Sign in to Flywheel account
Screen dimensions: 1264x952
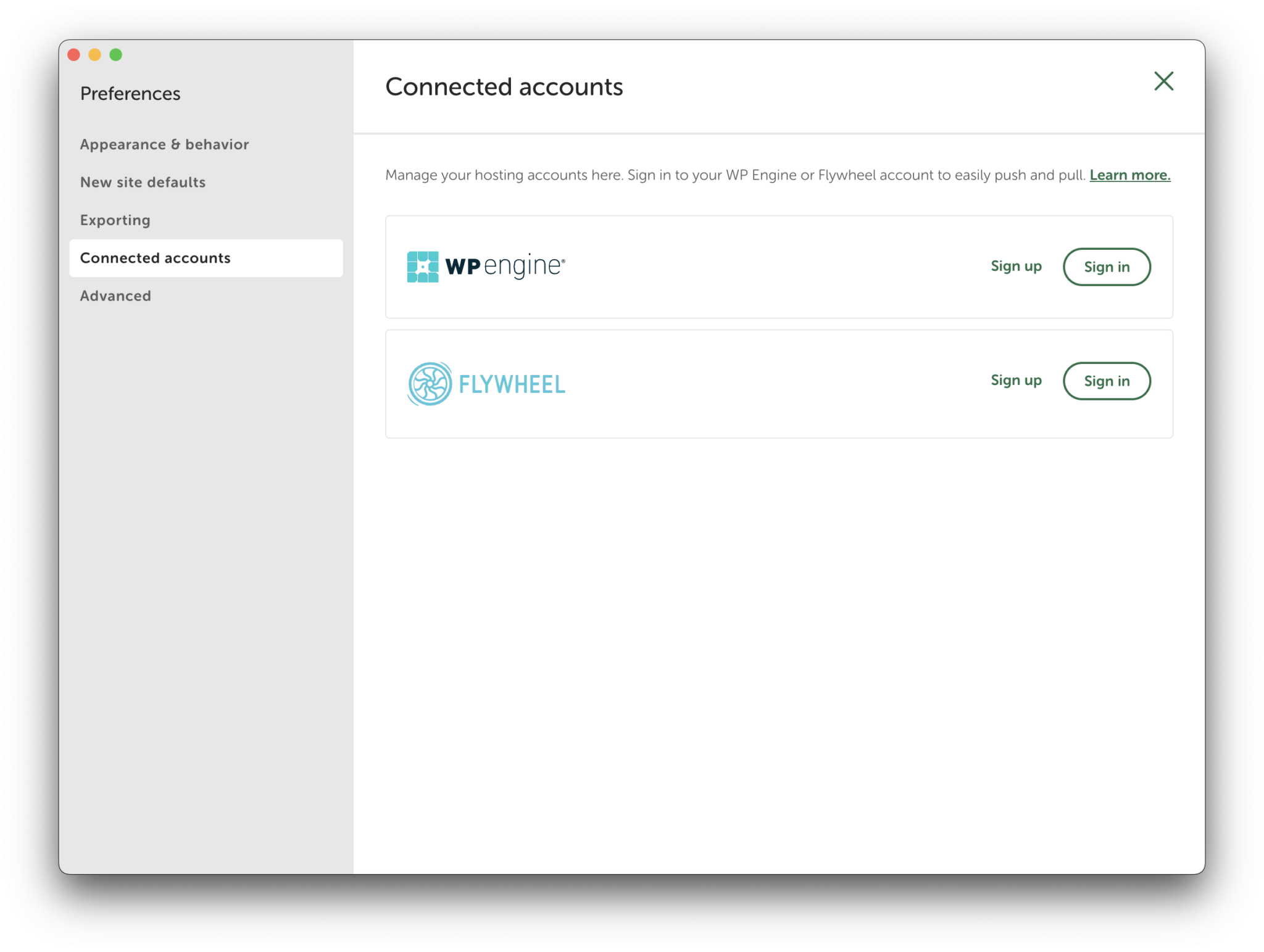1106,381
